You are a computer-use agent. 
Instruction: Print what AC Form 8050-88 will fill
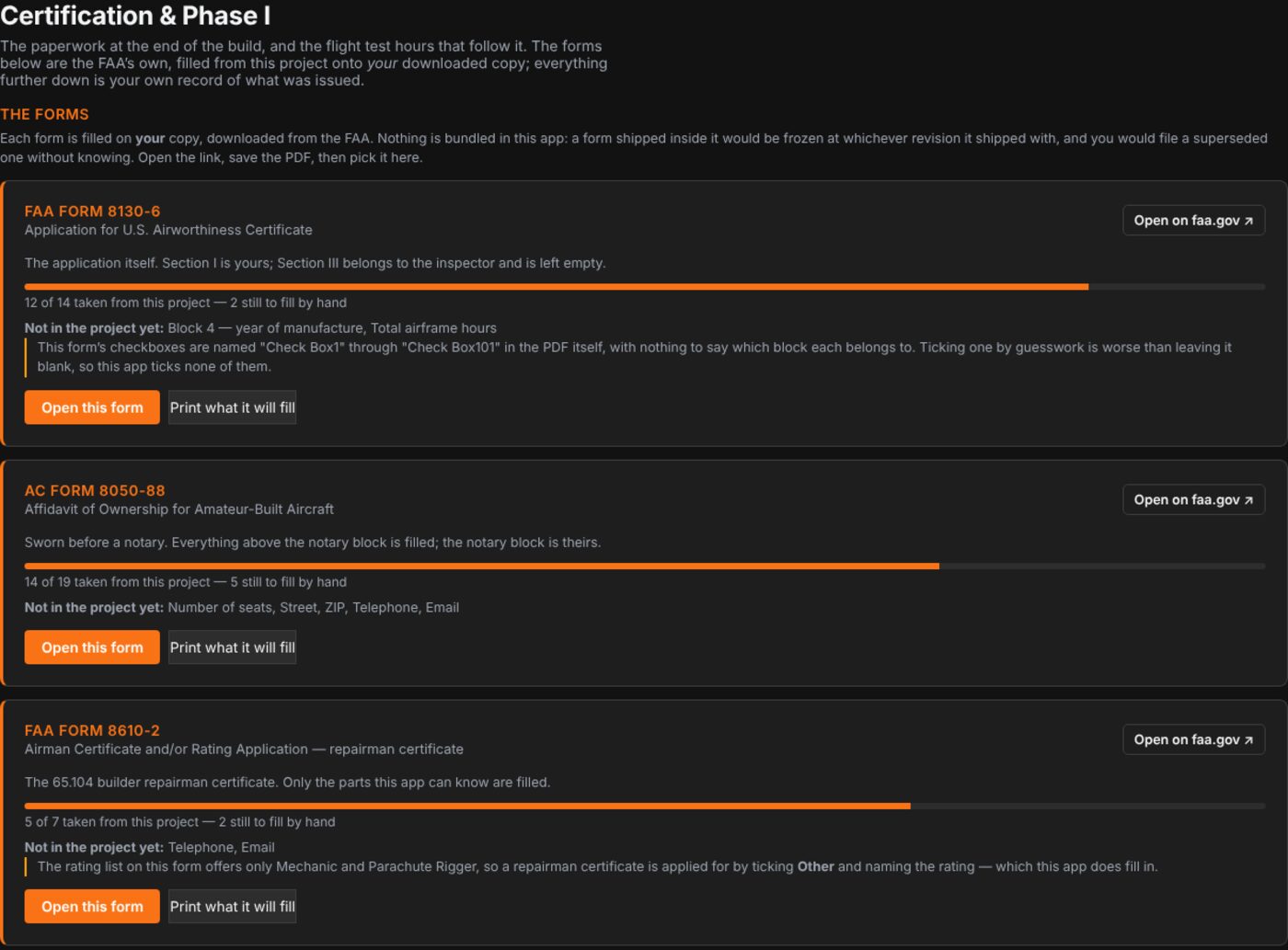pos(232,647)
